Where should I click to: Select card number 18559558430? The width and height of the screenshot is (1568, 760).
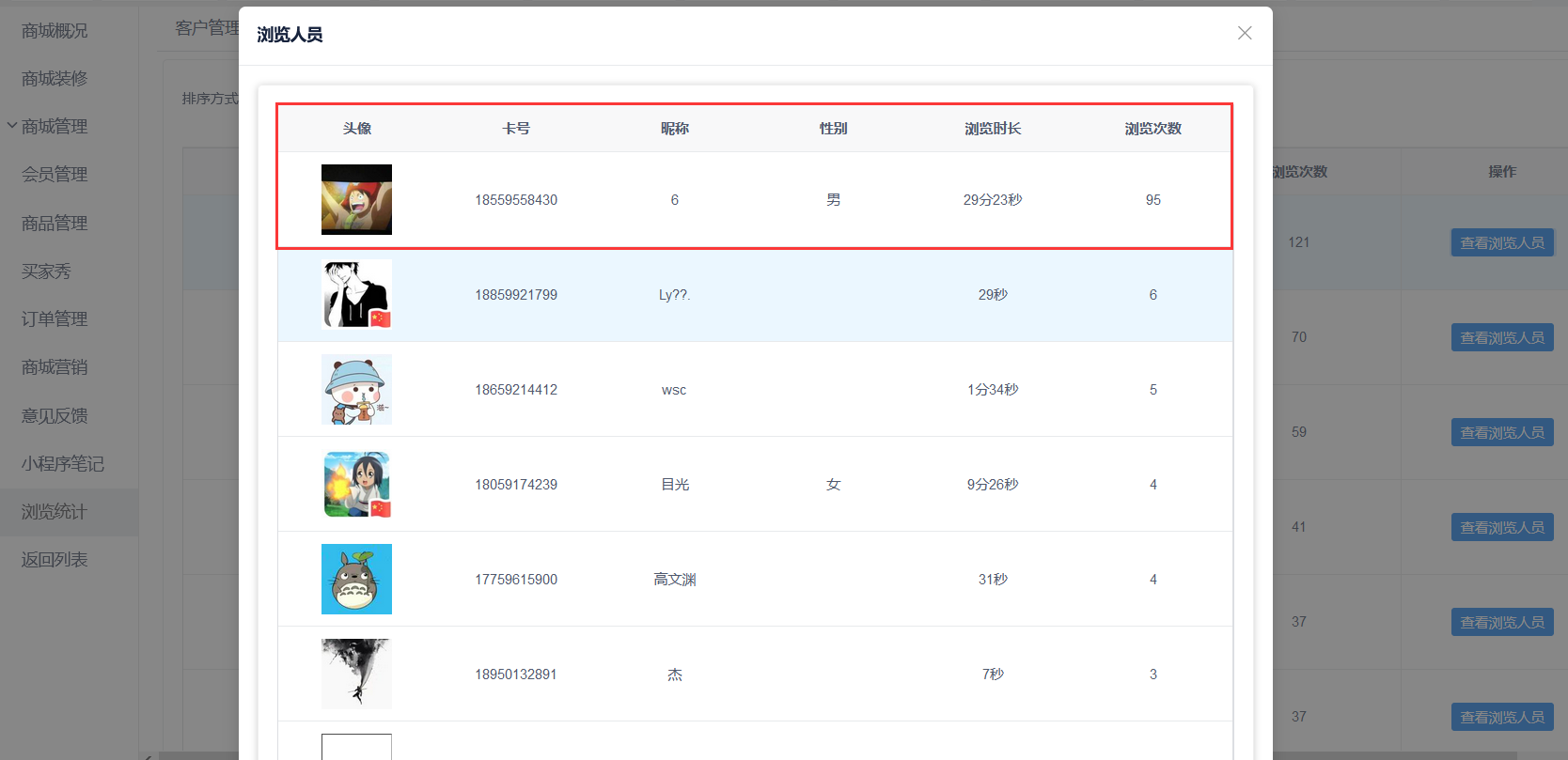point(516,200)
